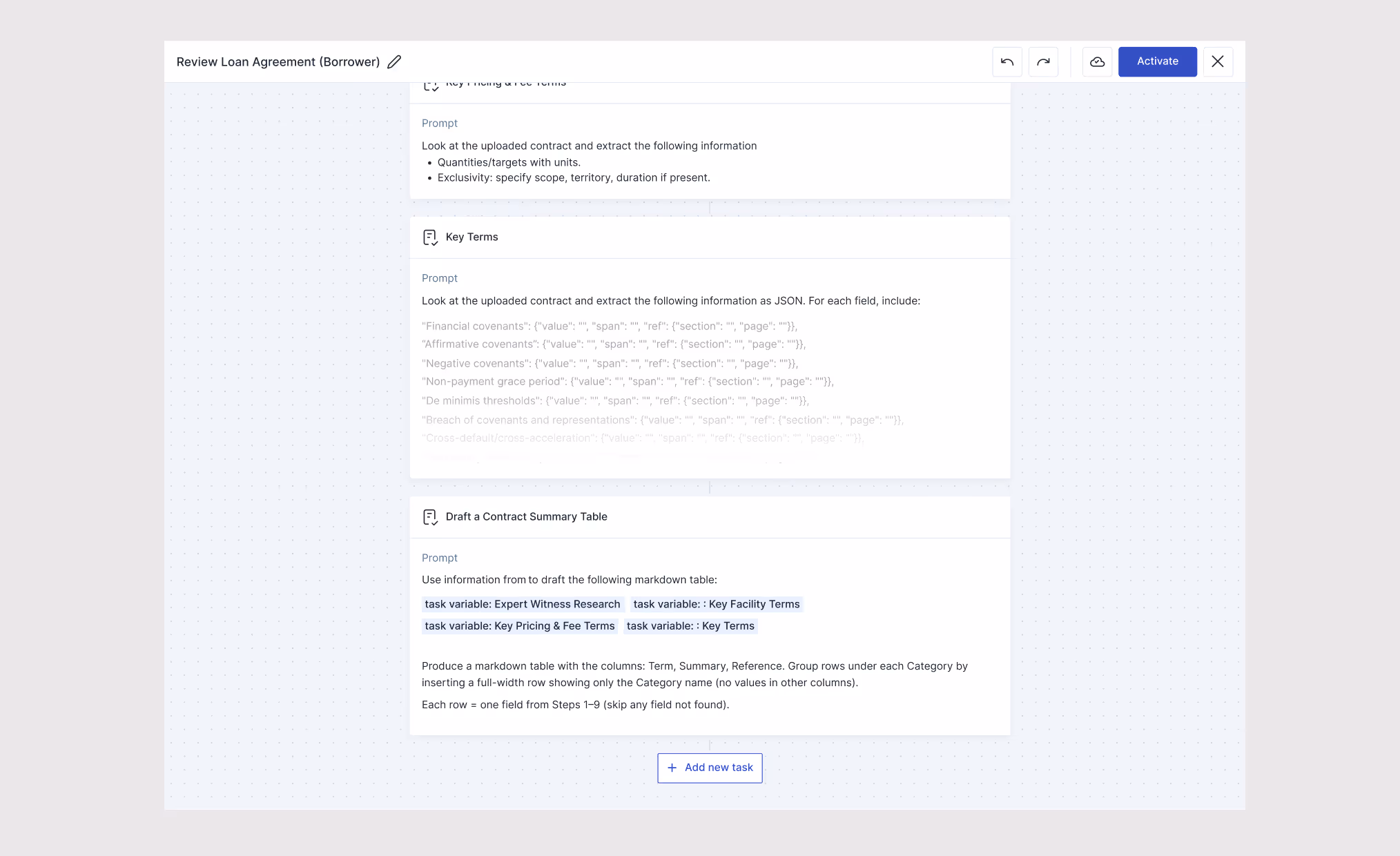Select the Key Terms task card header
Viewport: 1400px width, 856px height.
(x=471, y=237)
